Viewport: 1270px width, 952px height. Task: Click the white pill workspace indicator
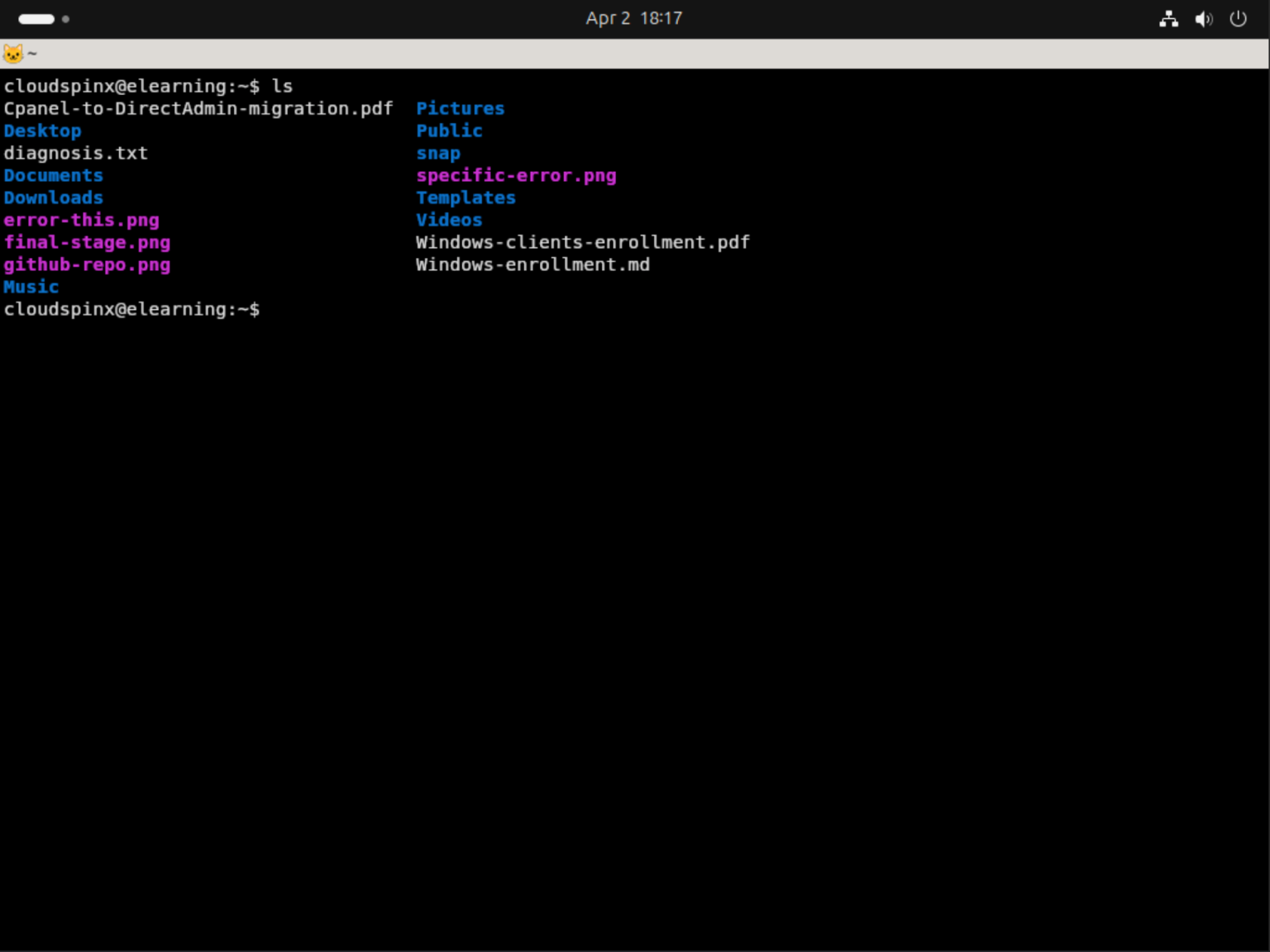pyautogui.click(x=36, y=18)
